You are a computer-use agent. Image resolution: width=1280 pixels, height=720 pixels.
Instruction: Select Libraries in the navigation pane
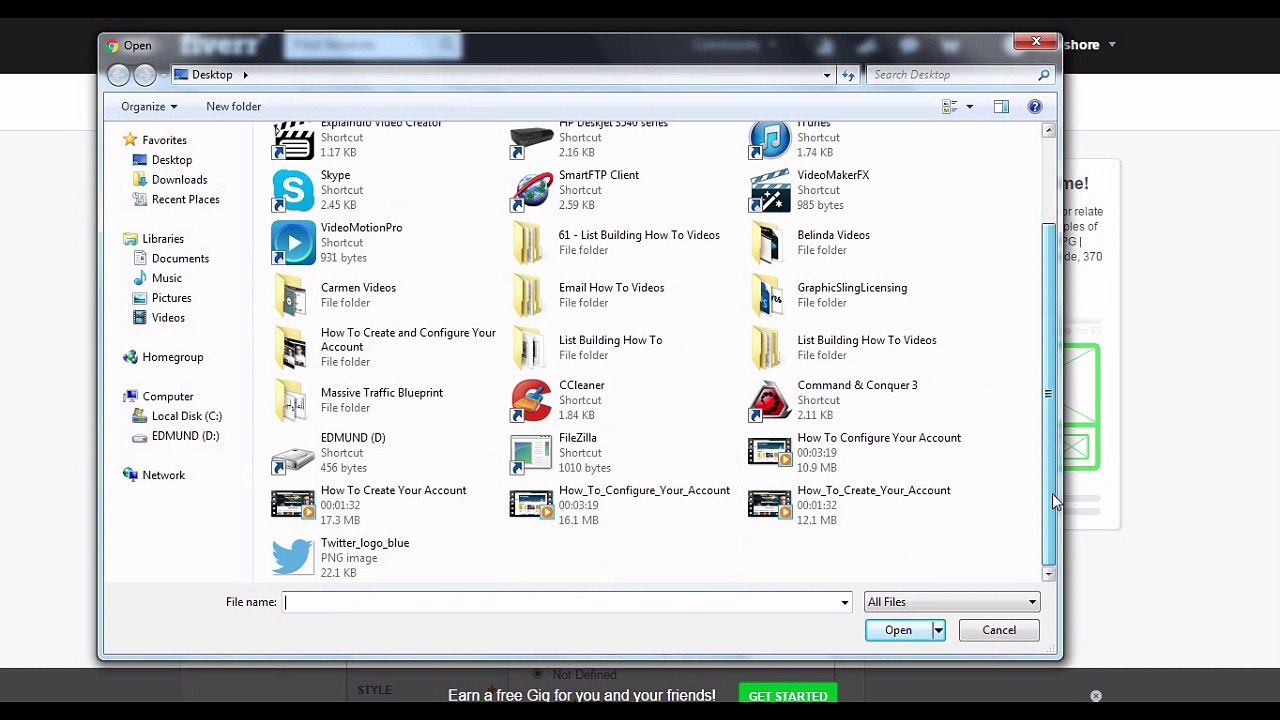coord(163,239)
